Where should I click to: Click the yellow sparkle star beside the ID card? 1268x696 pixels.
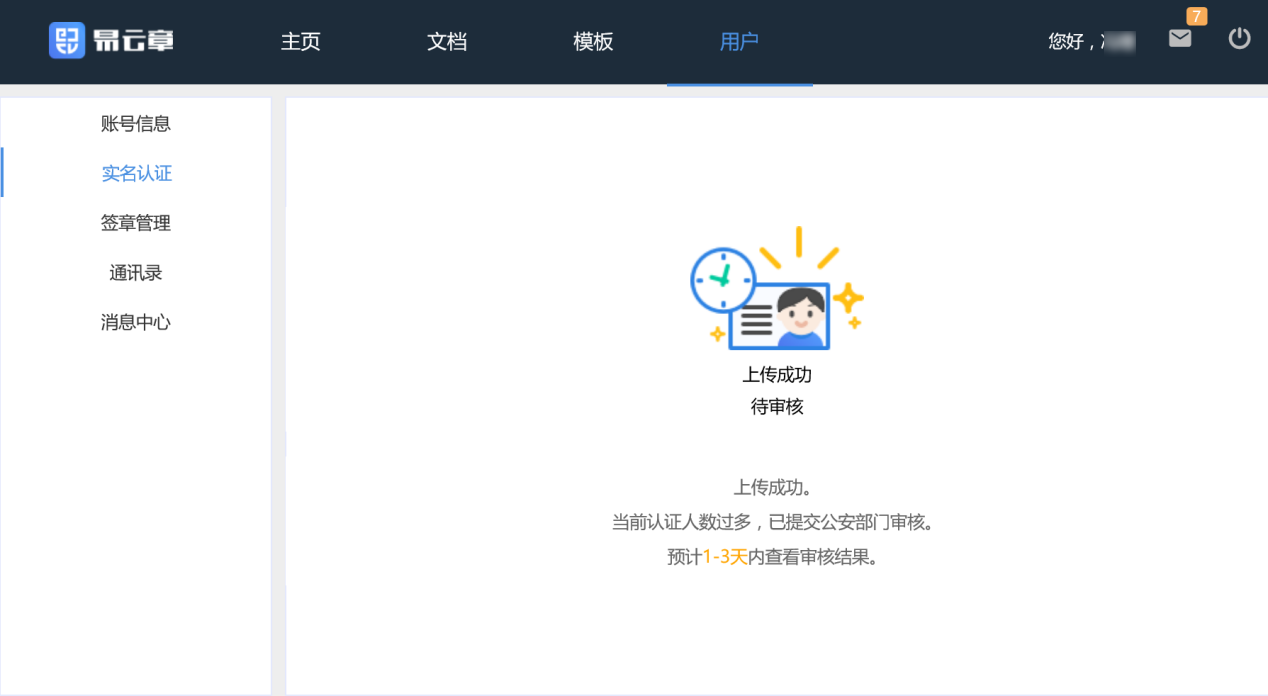(x=848, y=298)
